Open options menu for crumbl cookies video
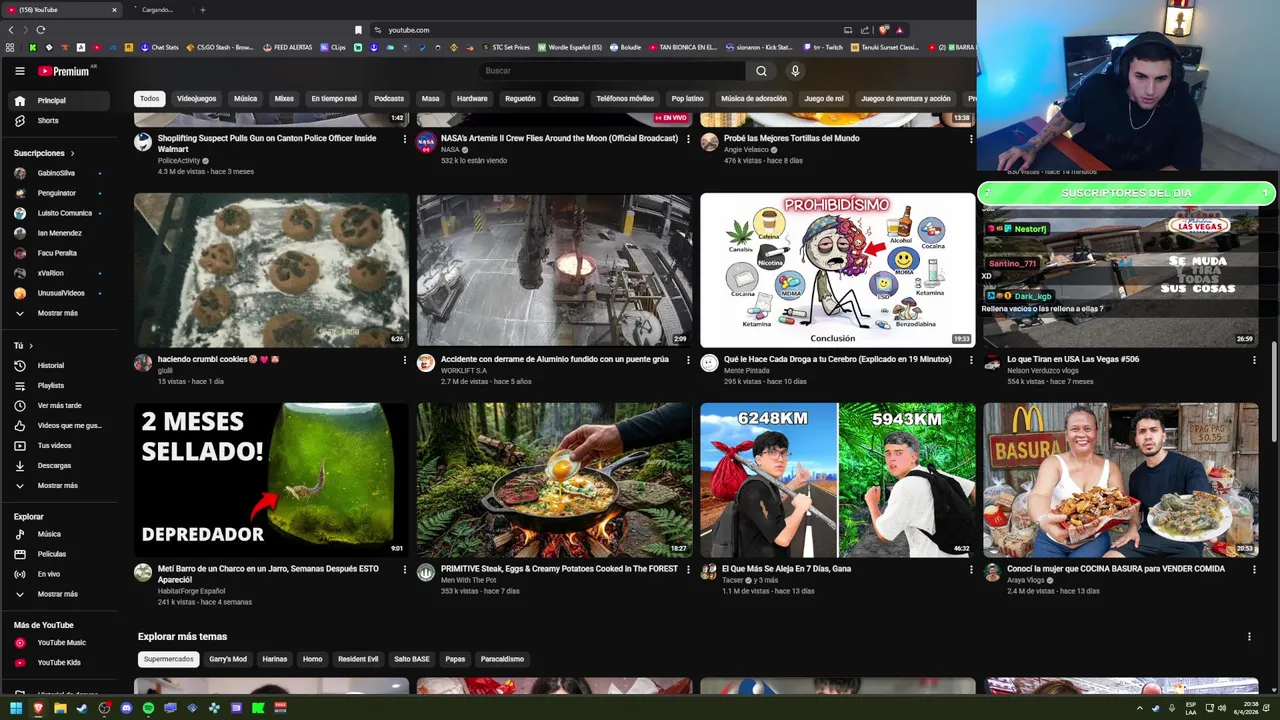Screen dimensions: 1280x720 405,360
